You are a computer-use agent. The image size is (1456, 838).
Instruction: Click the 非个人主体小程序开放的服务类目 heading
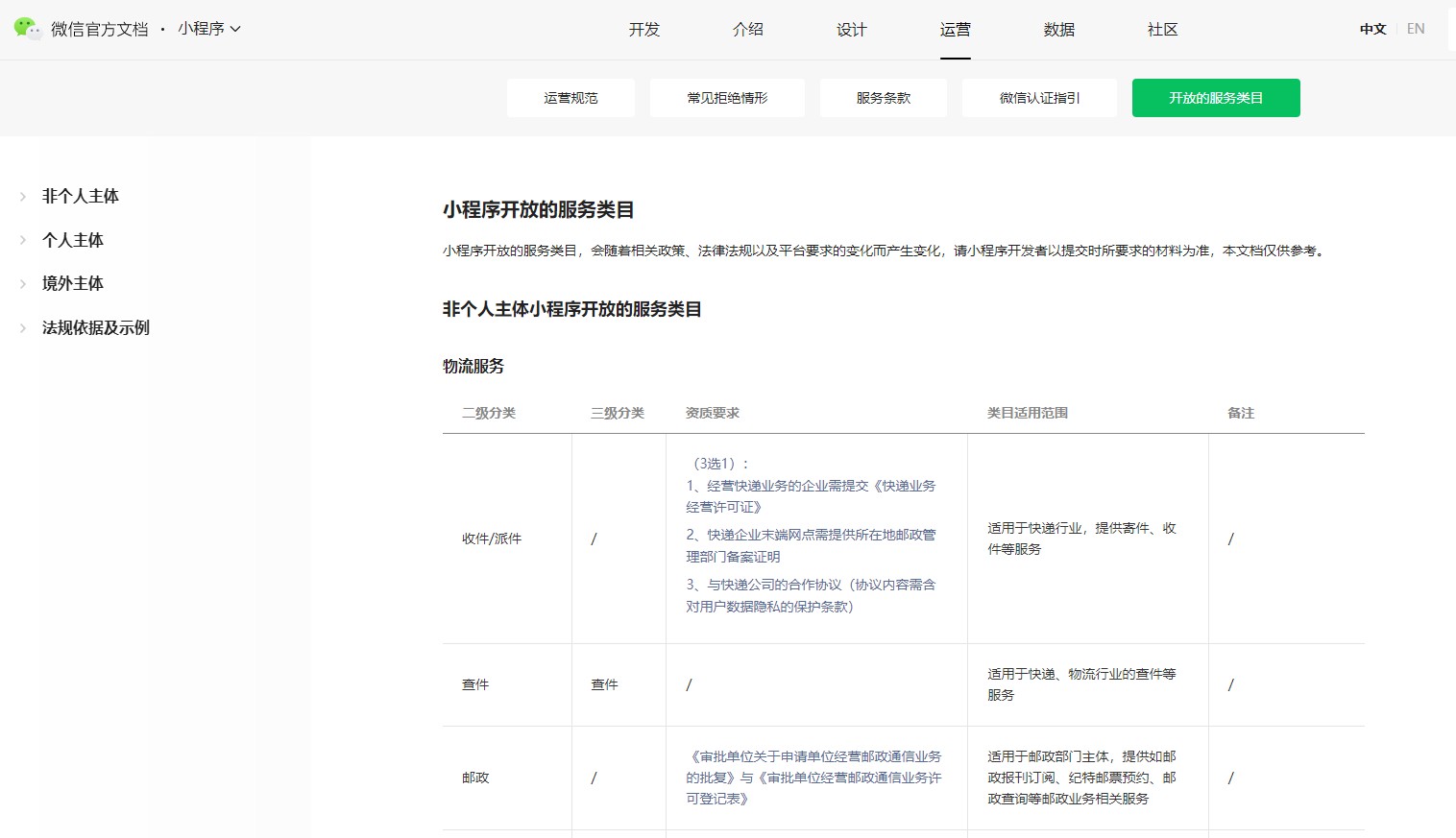click(572, 309)
